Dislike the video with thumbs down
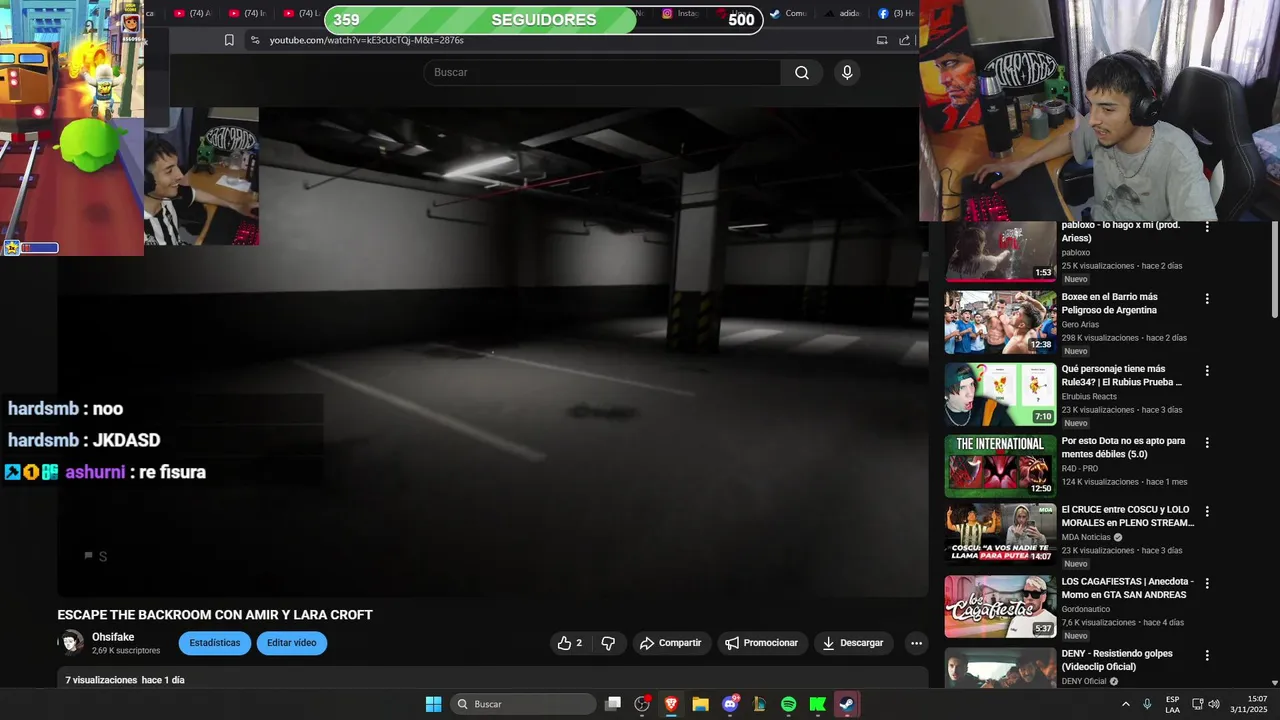Viewport: 1280px width, 720px height. pyautogui.click(x=608, y=643)
